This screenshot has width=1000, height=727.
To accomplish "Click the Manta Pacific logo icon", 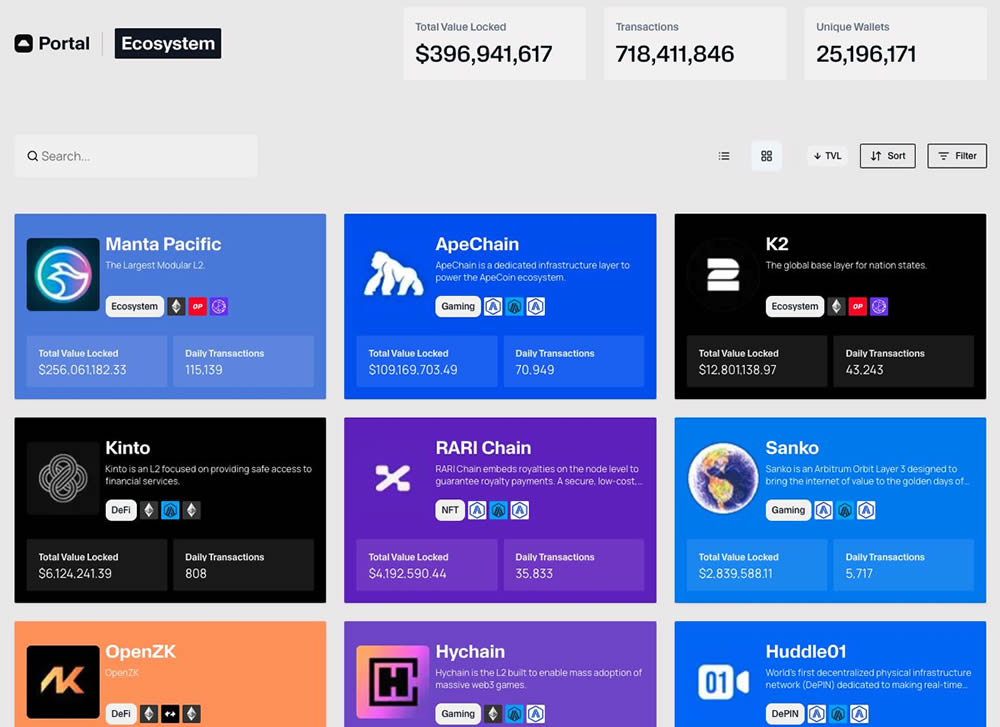I will coord(63,274).
